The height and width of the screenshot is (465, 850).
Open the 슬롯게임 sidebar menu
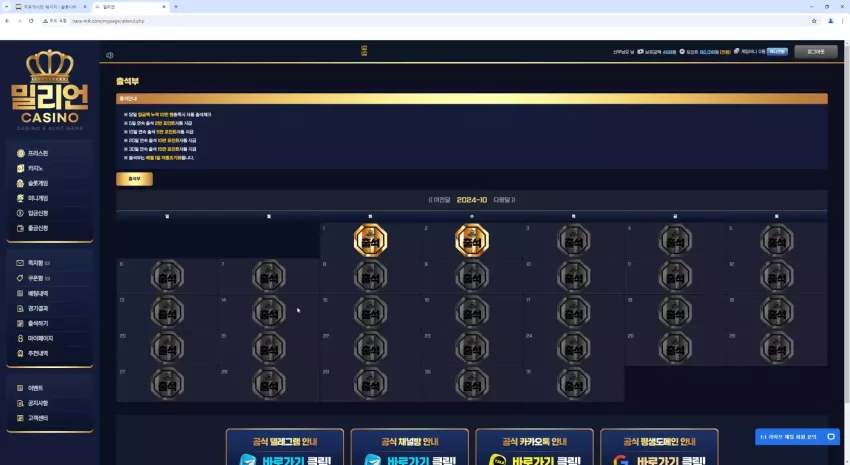click(x=37, y=183)
